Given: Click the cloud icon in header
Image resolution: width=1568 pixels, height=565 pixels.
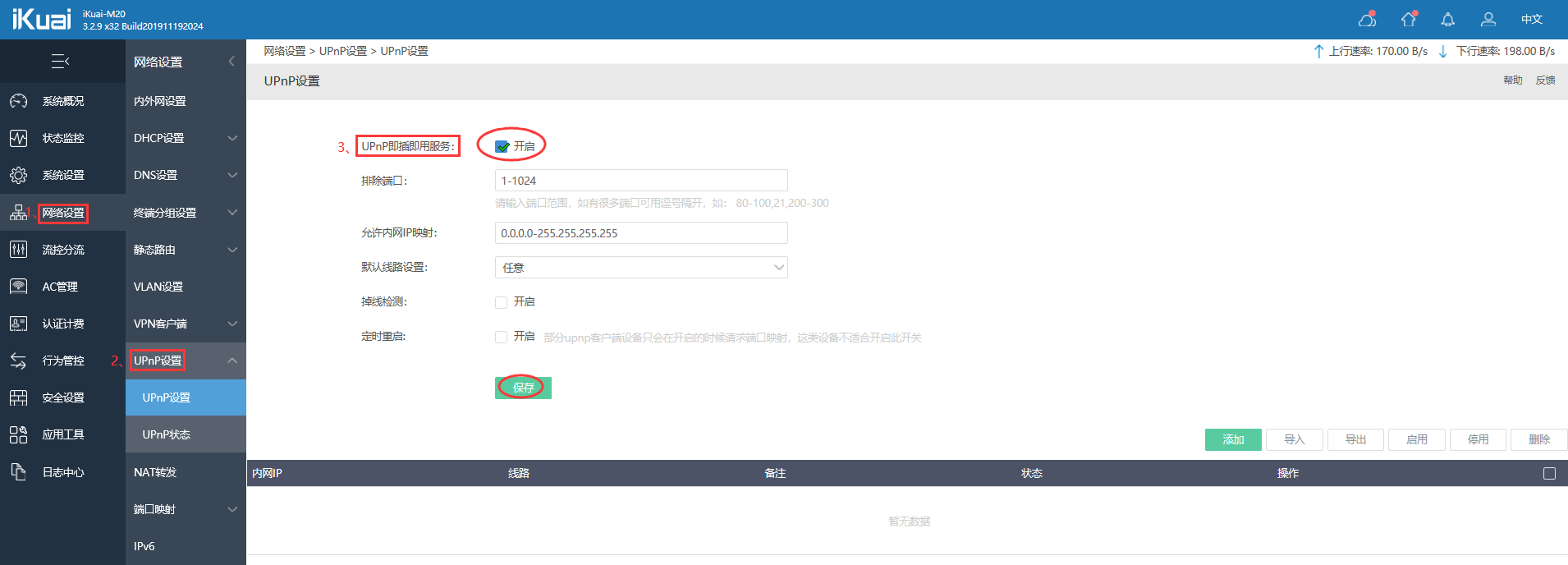Looking at the screenshot, I should (1368, 19).
